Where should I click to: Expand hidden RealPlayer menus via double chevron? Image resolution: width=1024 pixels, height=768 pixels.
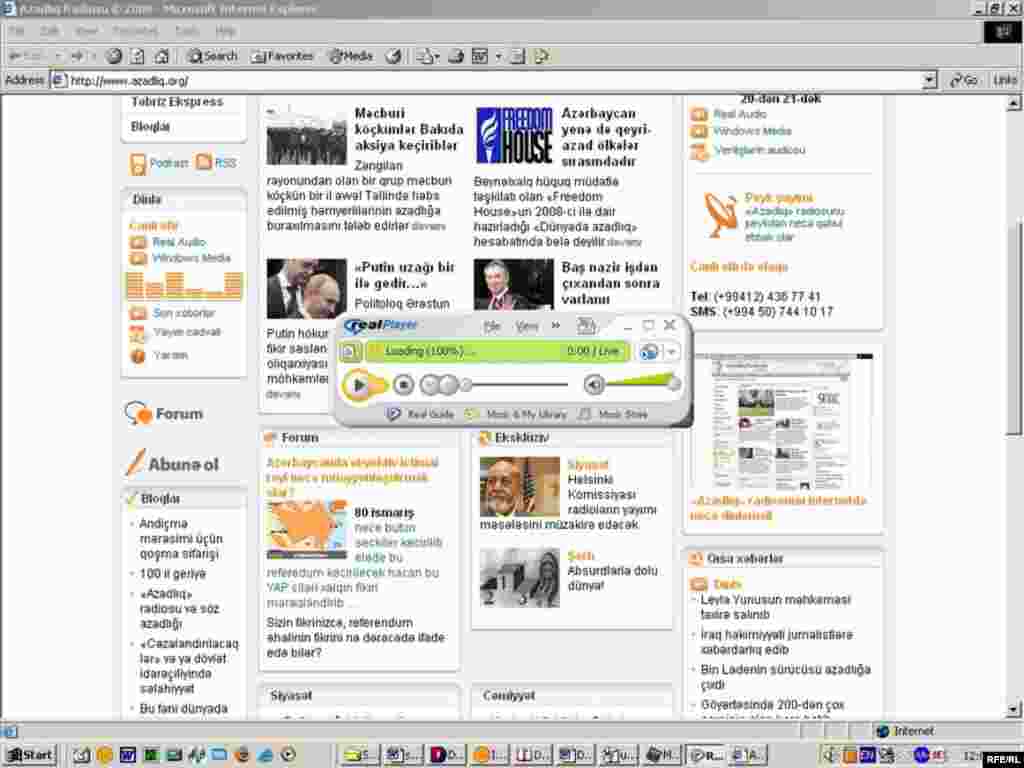tap(556, 326)
